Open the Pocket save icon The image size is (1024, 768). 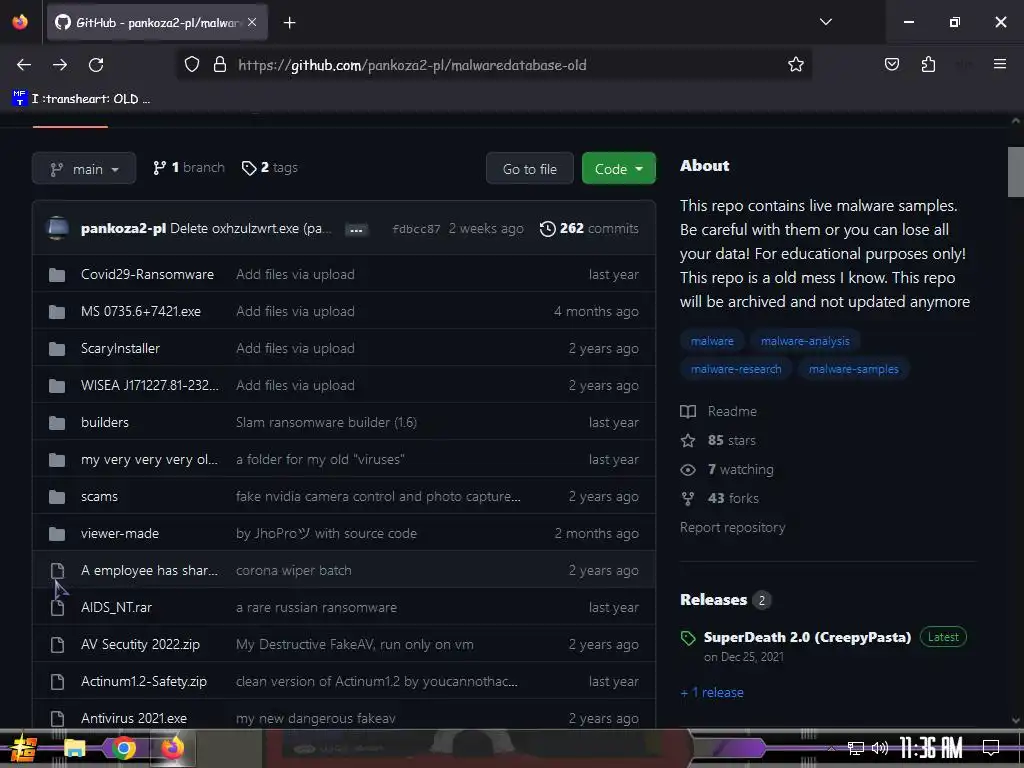point(891,64)
